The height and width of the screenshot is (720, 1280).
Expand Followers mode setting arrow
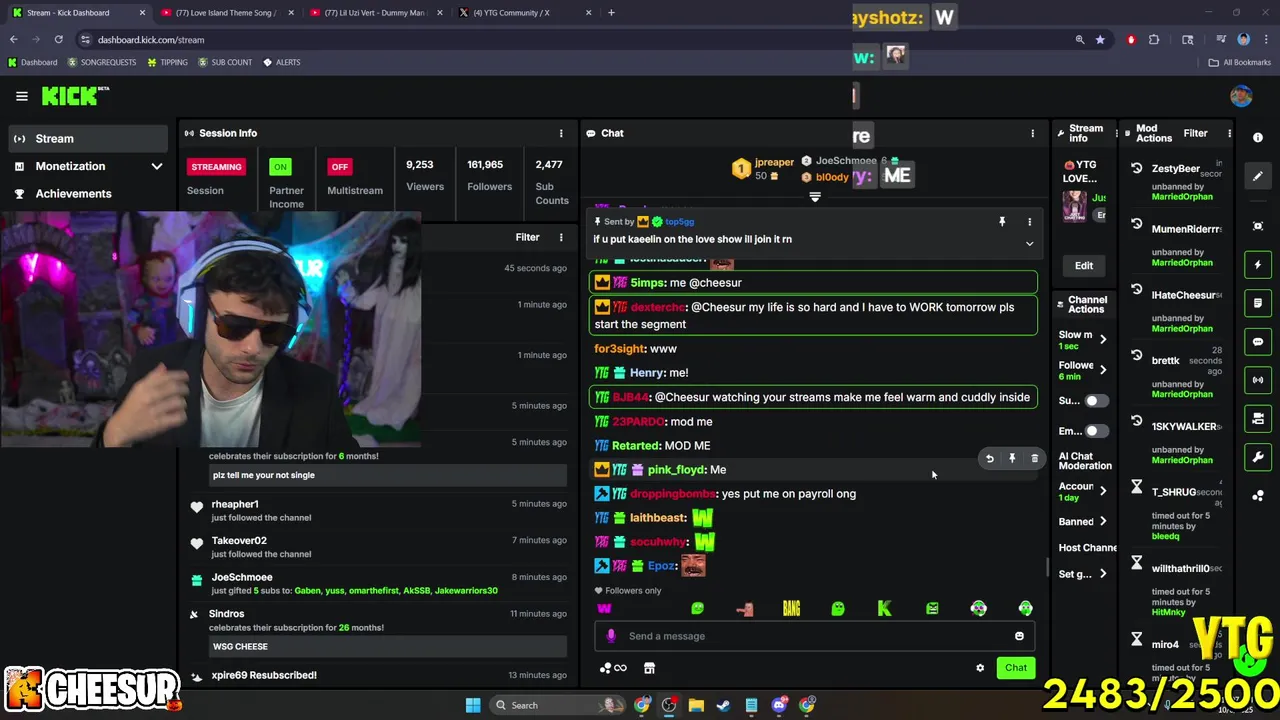[x=1102, y=370]
